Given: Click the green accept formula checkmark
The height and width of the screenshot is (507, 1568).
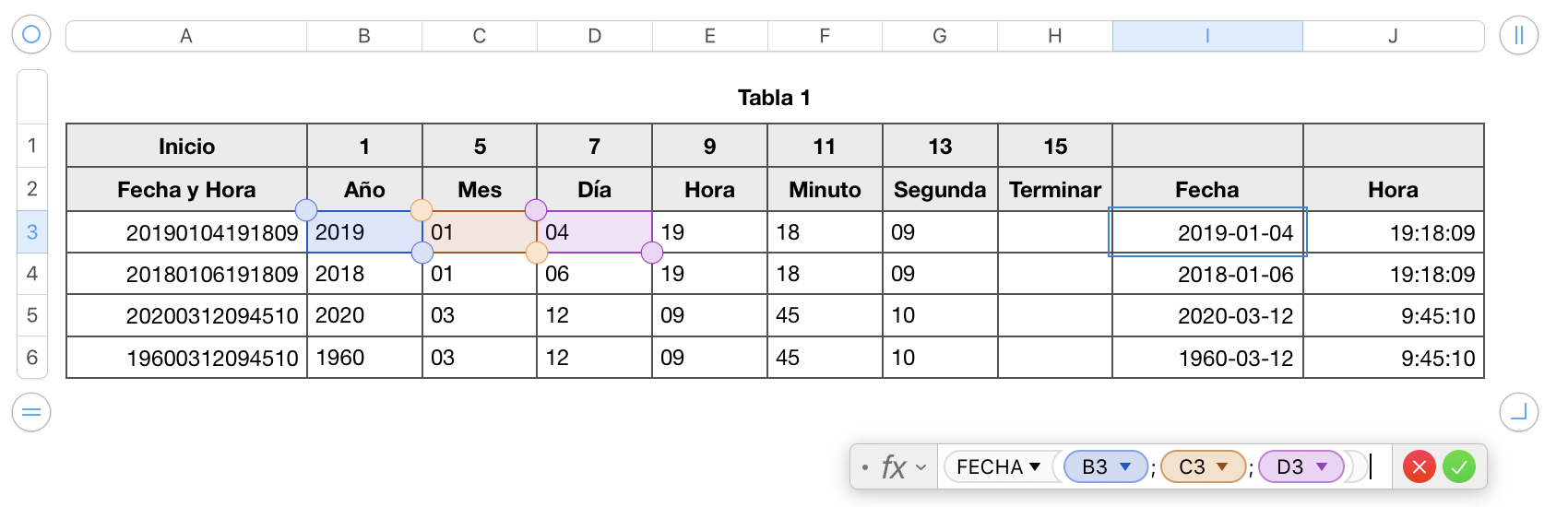Looking at the screenshot, I should (1459, 467).
